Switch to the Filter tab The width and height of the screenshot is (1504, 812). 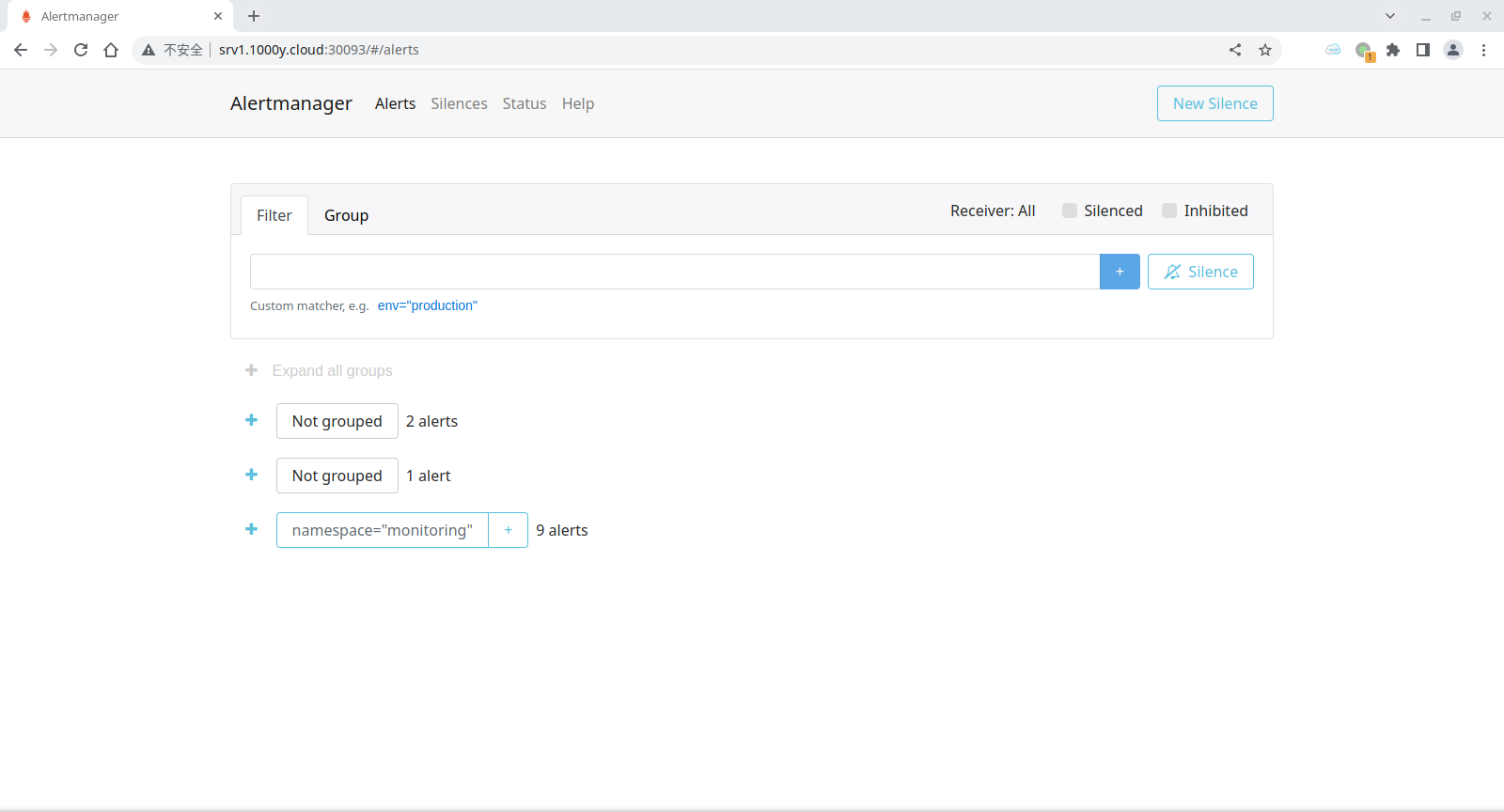[x=274, y=215]
